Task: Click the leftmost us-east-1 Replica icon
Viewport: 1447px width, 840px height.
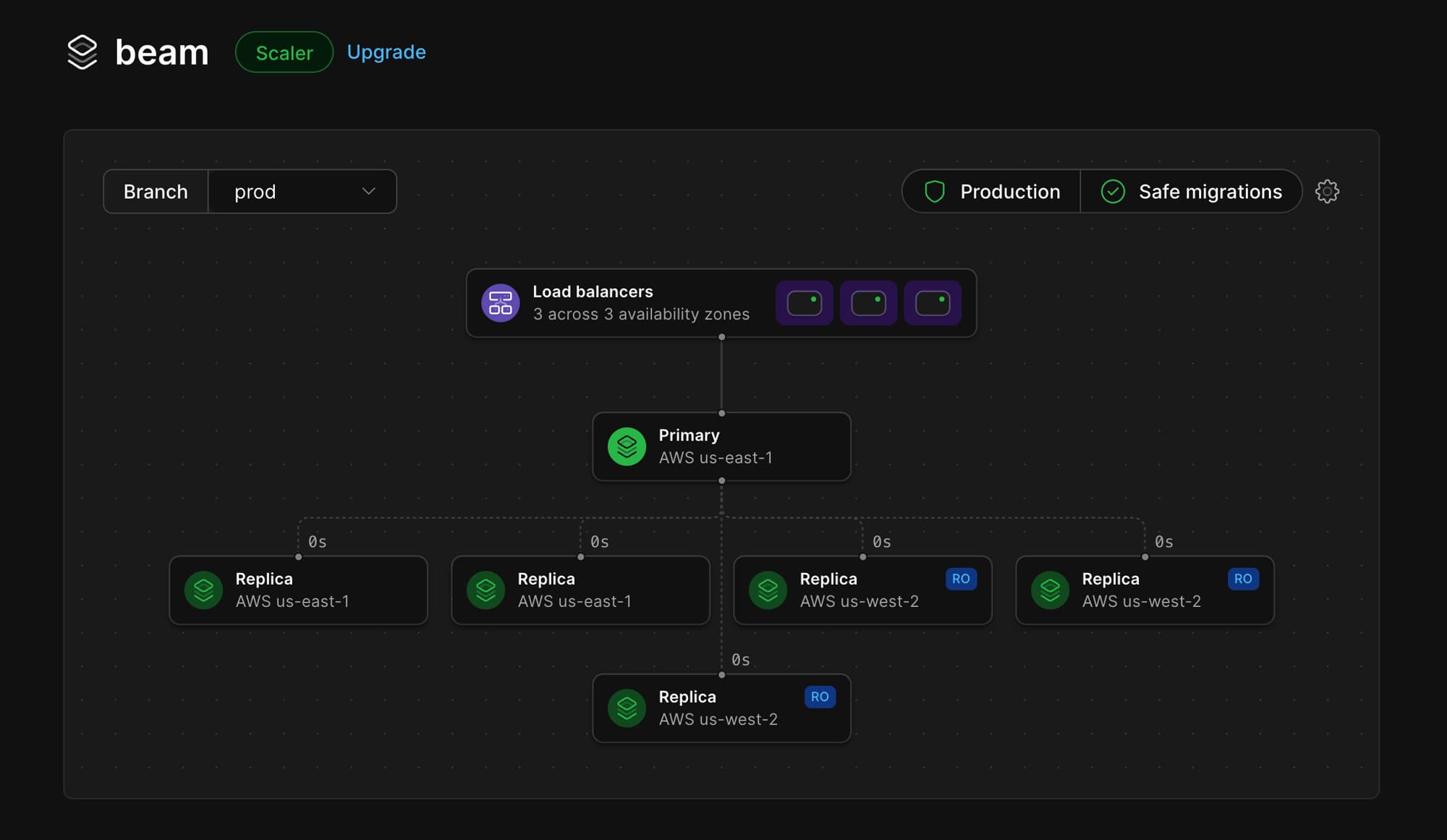Action: (x=204, y=590)
